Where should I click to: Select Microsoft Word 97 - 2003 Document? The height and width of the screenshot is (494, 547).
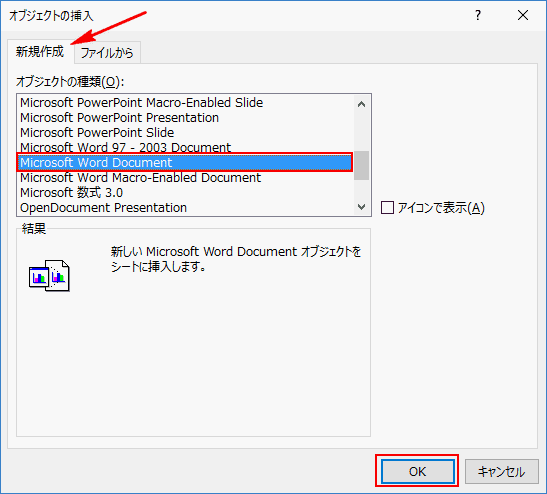pyautogui.click(x=126, y=147)
